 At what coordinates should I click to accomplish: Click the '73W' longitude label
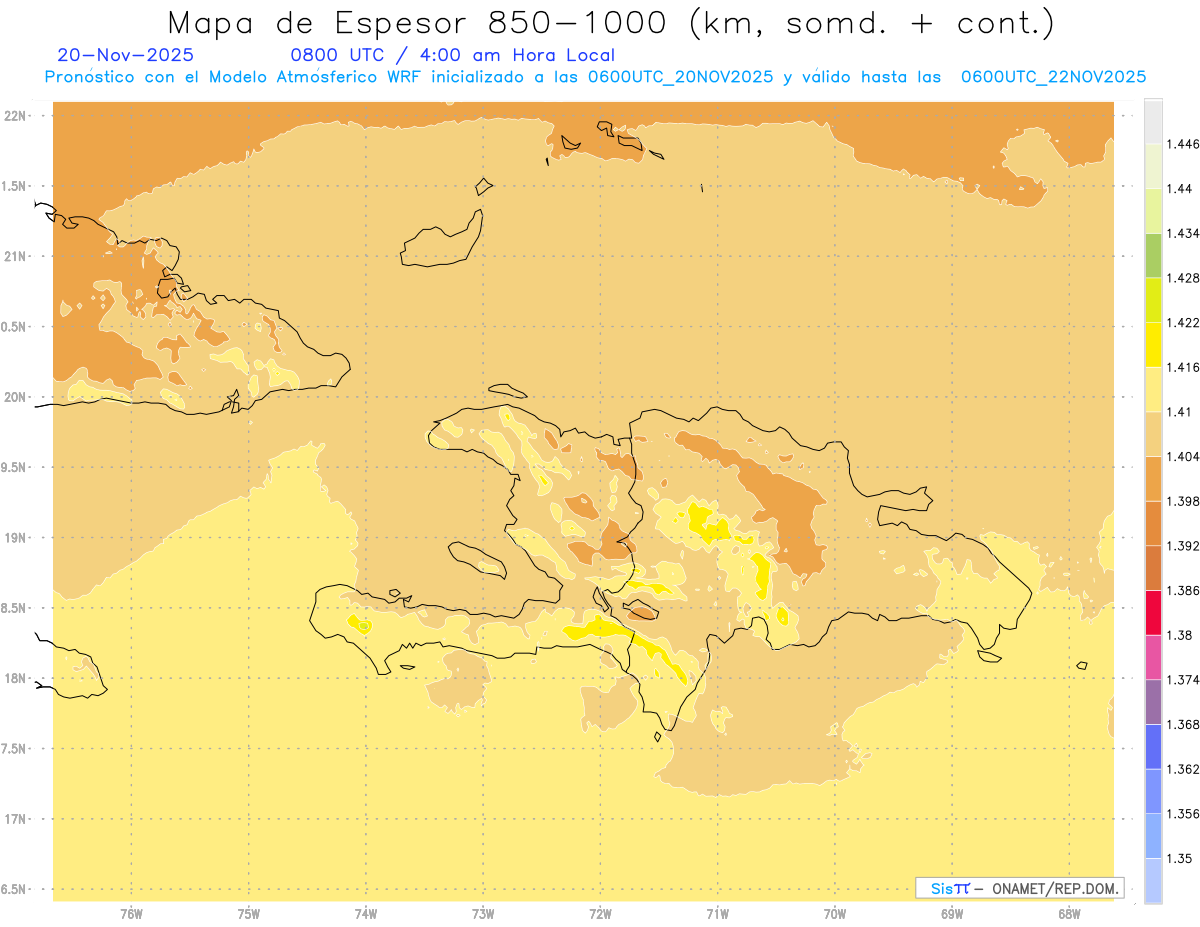pos(483,914)
